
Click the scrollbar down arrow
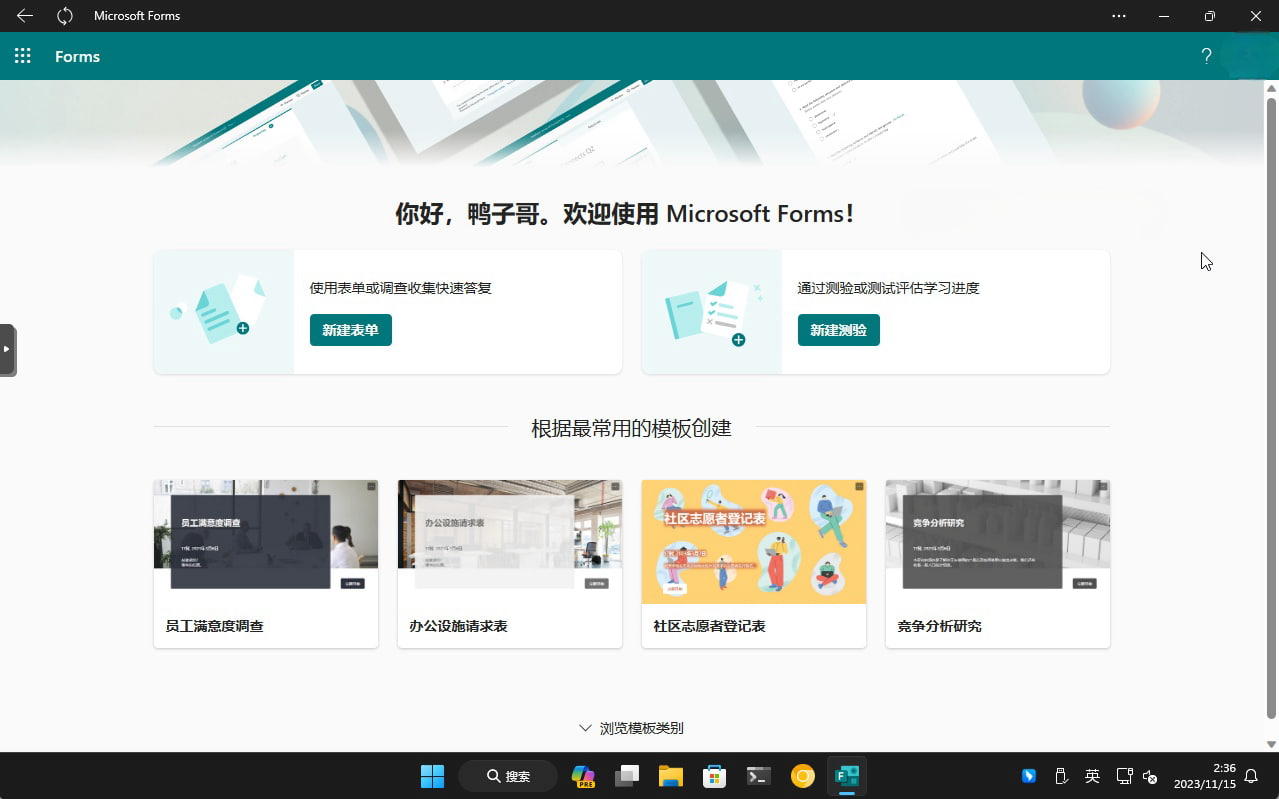coord(1271,743)
